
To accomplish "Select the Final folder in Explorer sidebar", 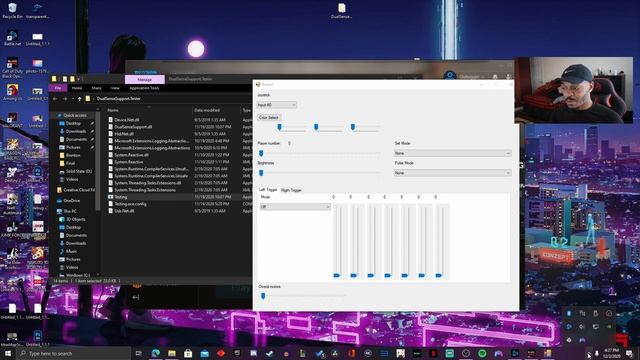I will tap(71, 163).
